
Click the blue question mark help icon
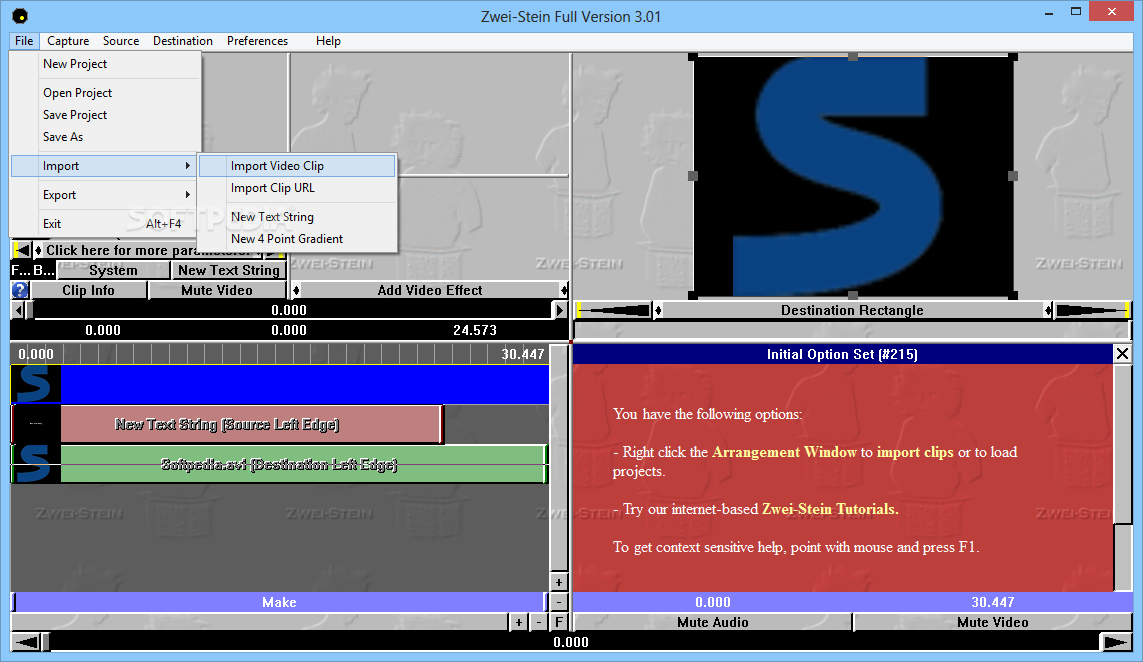(x=20, y=290)
